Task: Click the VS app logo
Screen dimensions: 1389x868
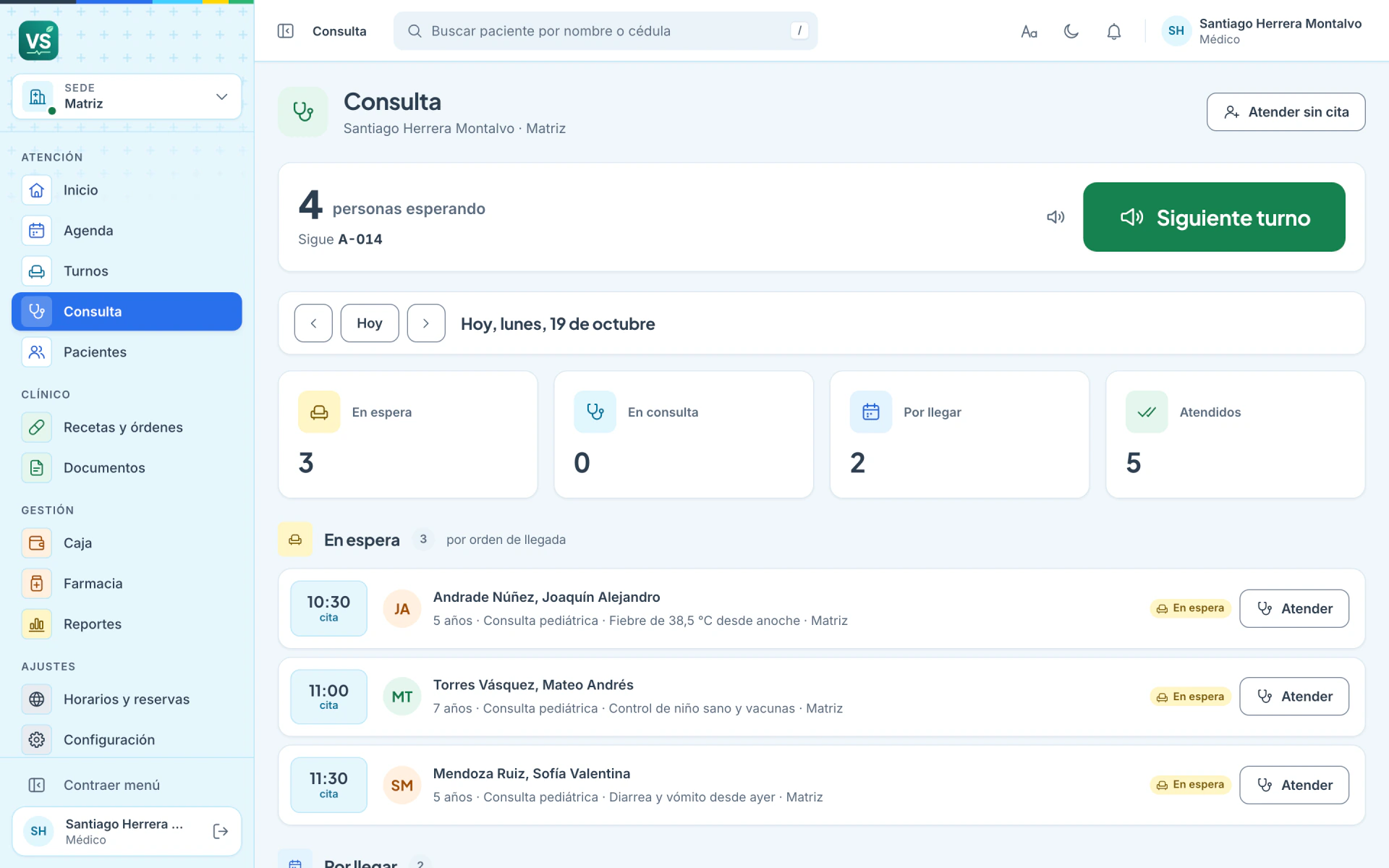Action: point(38,41)
